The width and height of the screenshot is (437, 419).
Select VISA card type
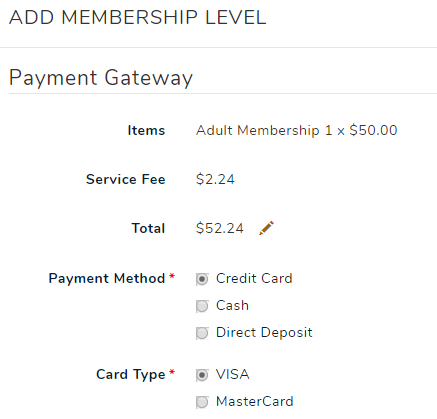(x=202, y=375)
